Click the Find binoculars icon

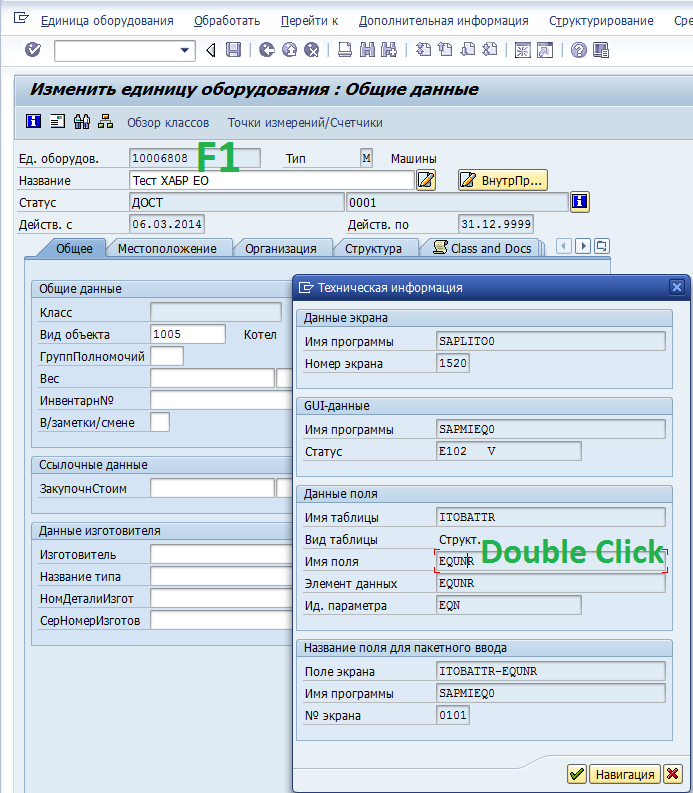point(367,50)
